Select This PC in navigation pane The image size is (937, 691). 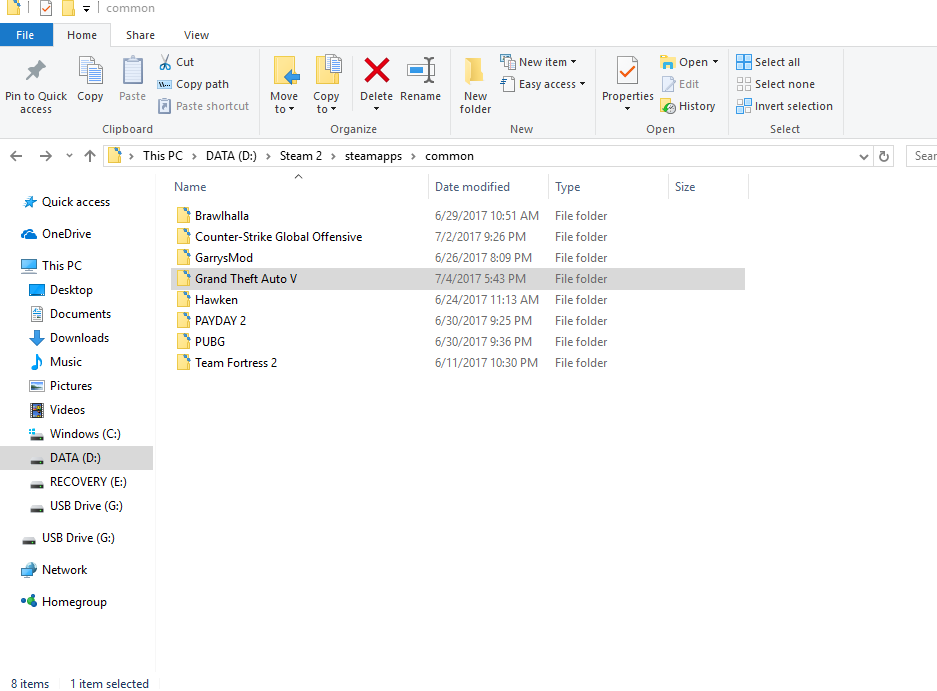[x=51, y=265]
